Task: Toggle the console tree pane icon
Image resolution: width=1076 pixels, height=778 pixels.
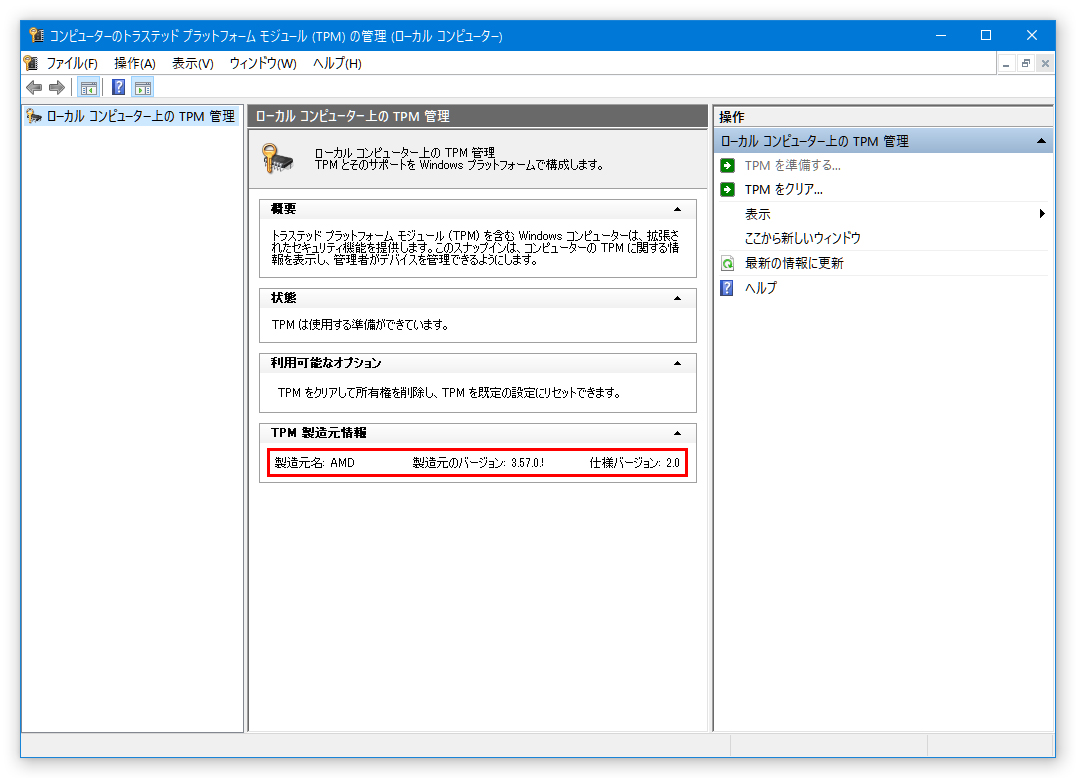Action: coord(88,87)
